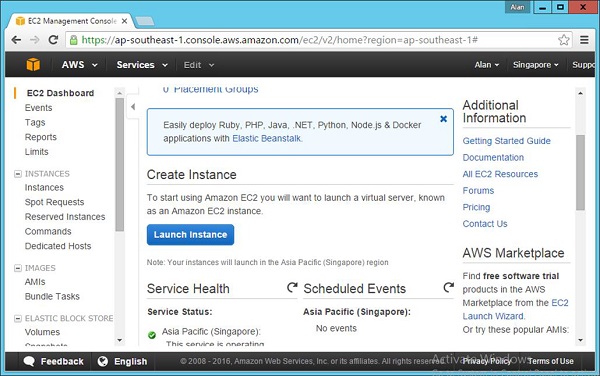Open the Getting Started Guide link
The height and width of the screenshot is (376, 600).
[x=506, y=141]
